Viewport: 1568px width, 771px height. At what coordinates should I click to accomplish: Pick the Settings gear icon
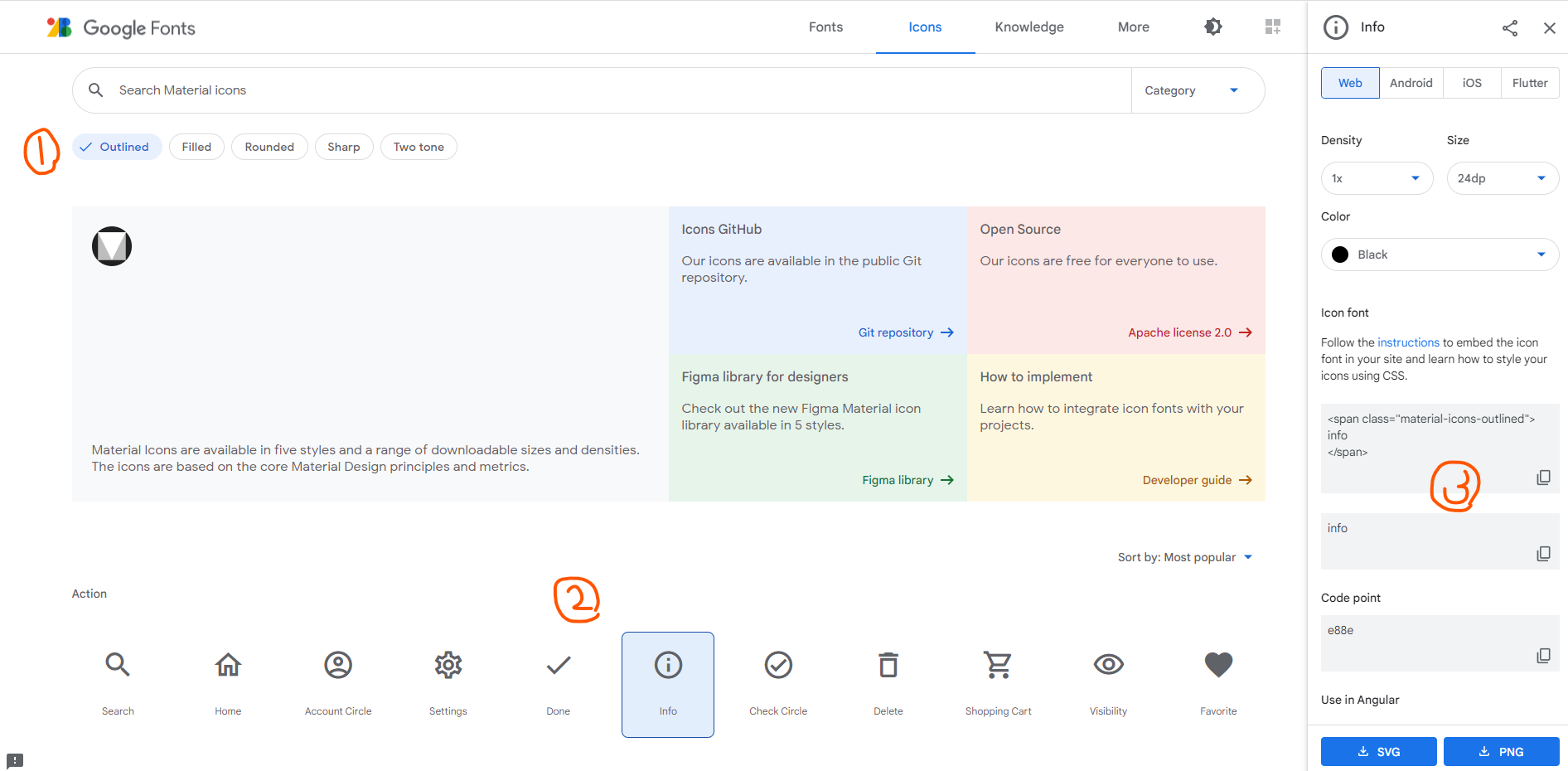pos(448,665)
